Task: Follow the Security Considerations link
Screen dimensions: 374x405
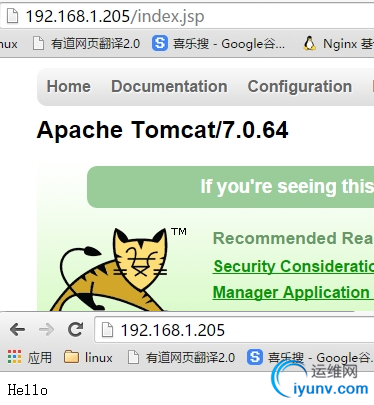Action: [293, 266]
